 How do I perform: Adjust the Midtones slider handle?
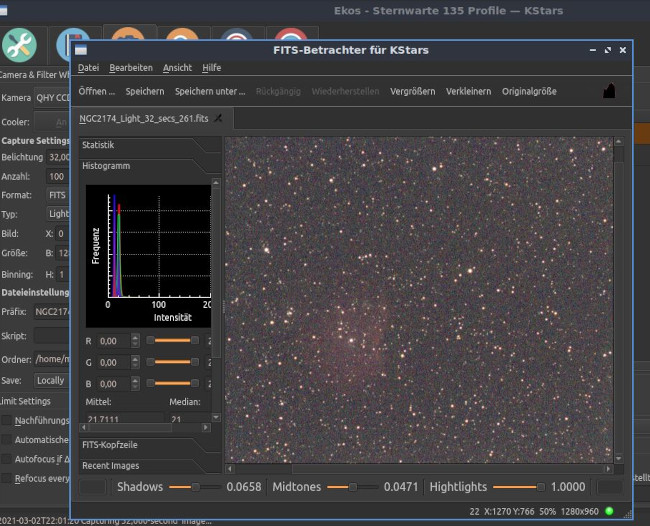point(352,487)
